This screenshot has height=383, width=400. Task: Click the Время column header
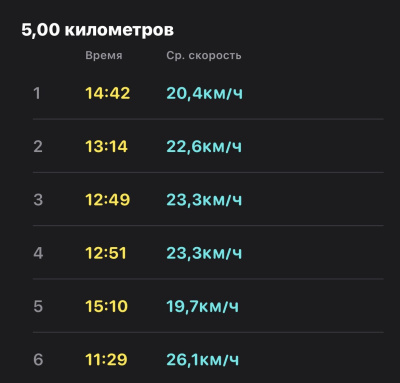pyautogui.click(x=104, y=55)
